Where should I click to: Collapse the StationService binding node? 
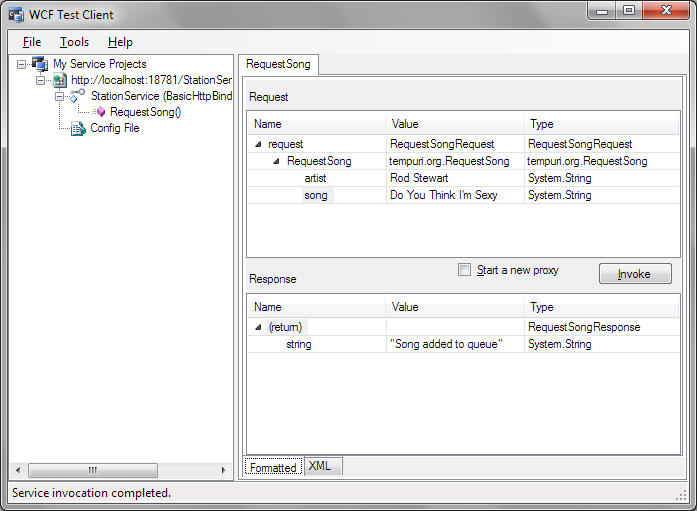tap(59, 96)
